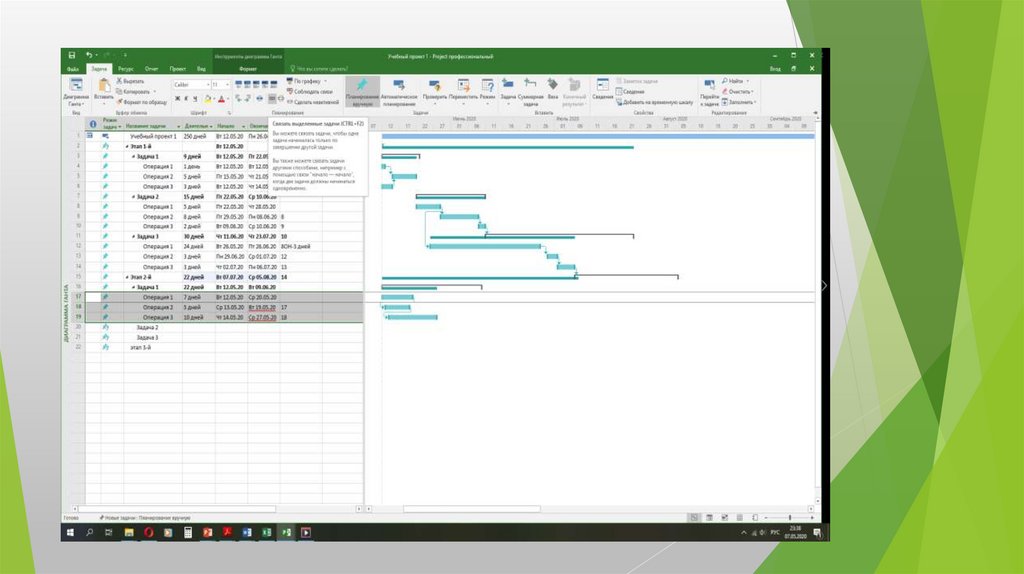1024x574 pixels.
Task: Open the Название задачи column filter arrow
Action: (178, 126)
